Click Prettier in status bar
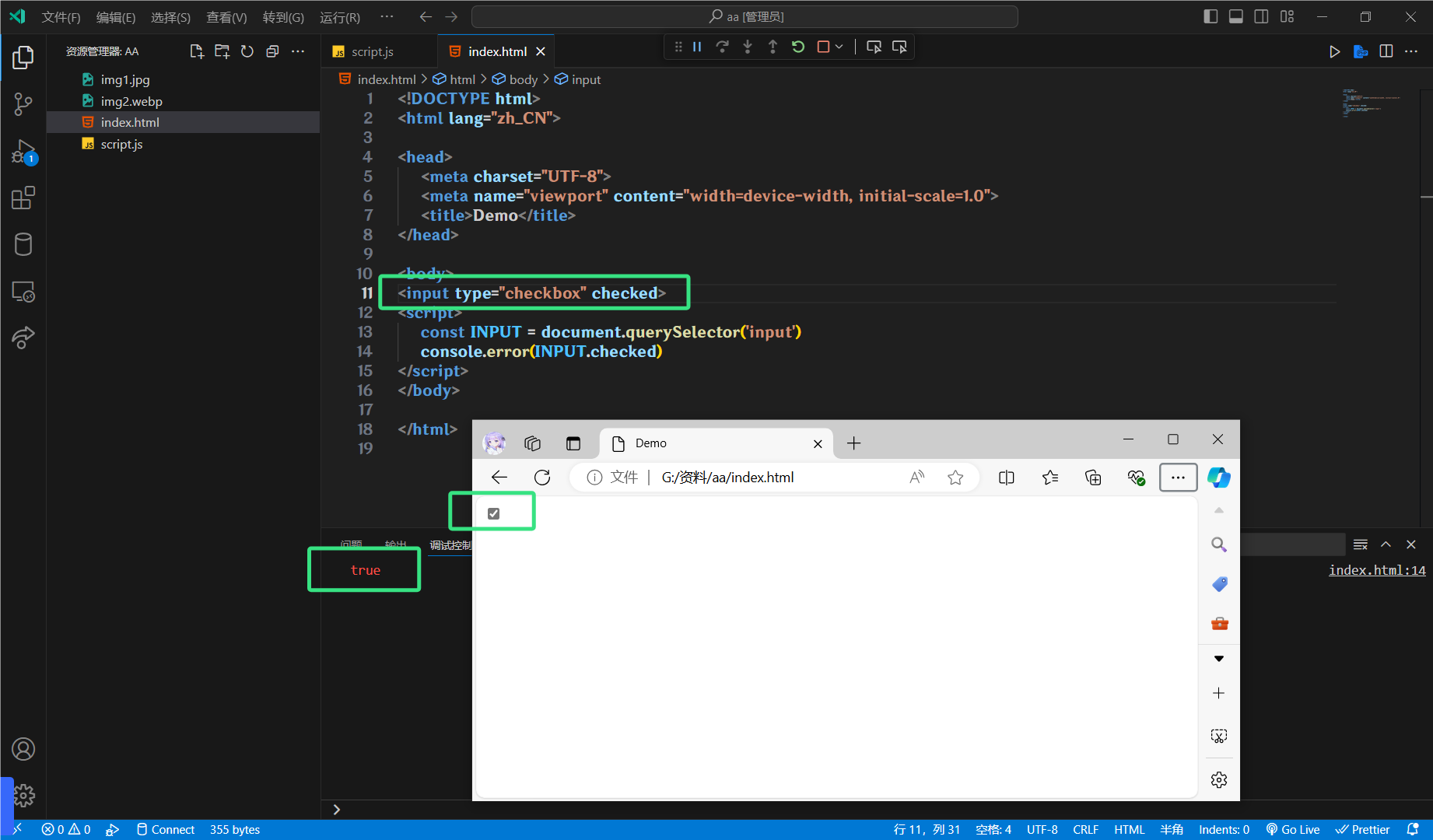The width and height of the screenshot is (1433, 840). (x=1363, y=830)
